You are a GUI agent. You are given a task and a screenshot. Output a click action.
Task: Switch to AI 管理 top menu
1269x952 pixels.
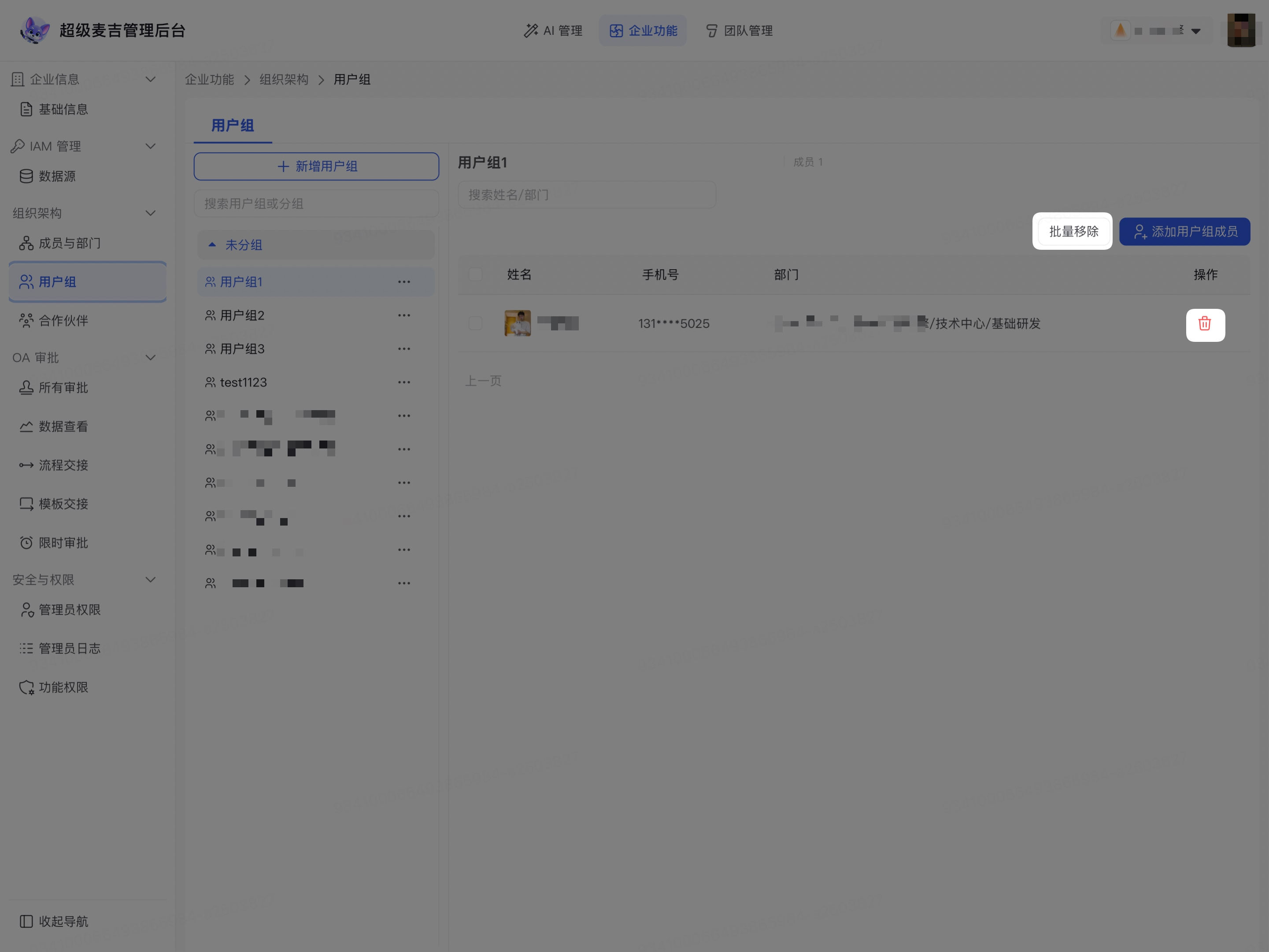553,30
